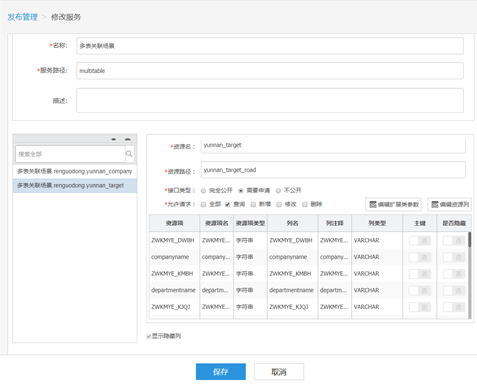Toggle 显示隐藏列 checkbox

(x=149, y=336)
